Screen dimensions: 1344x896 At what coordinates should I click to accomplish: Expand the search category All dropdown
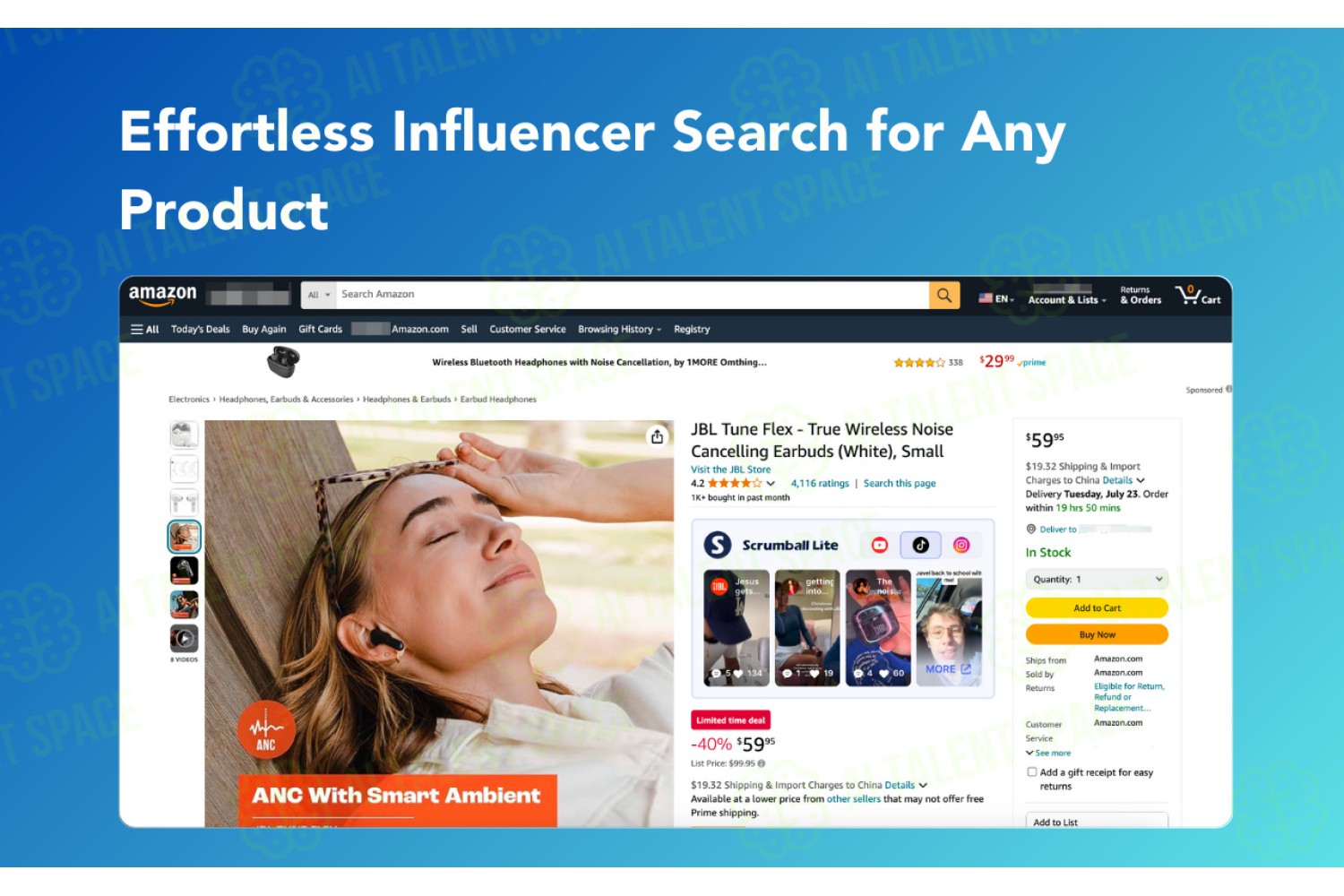(x=319, y=295)
